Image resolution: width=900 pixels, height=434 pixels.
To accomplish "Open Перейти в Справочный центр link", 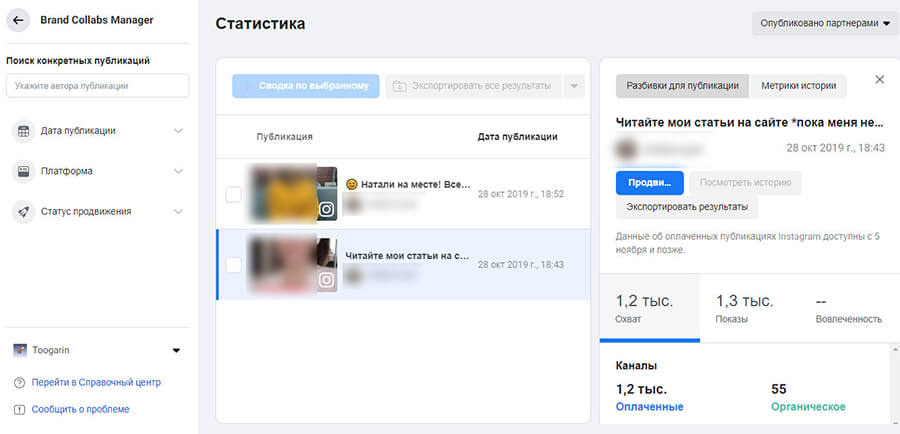I will pyautogui.click(x=96, y=382).
